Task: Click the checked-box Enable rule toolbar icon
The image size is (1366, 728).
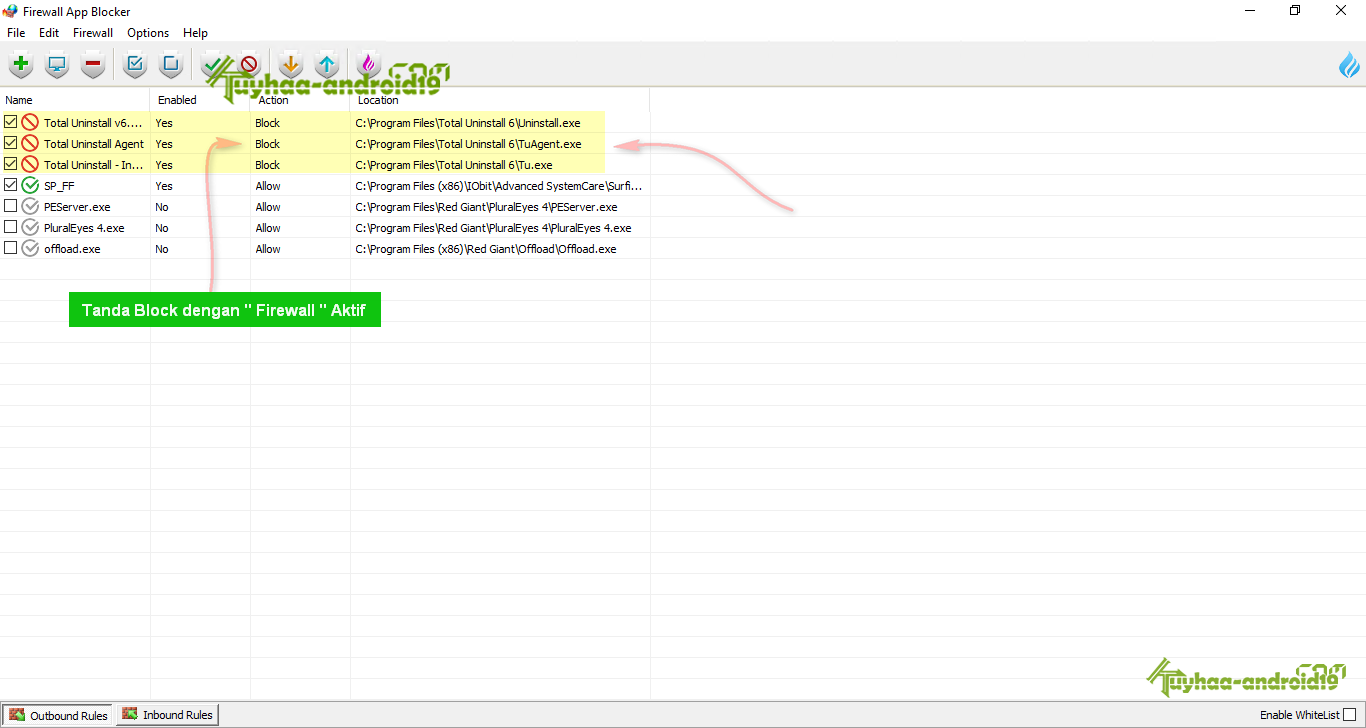Action: coord(135,66)
